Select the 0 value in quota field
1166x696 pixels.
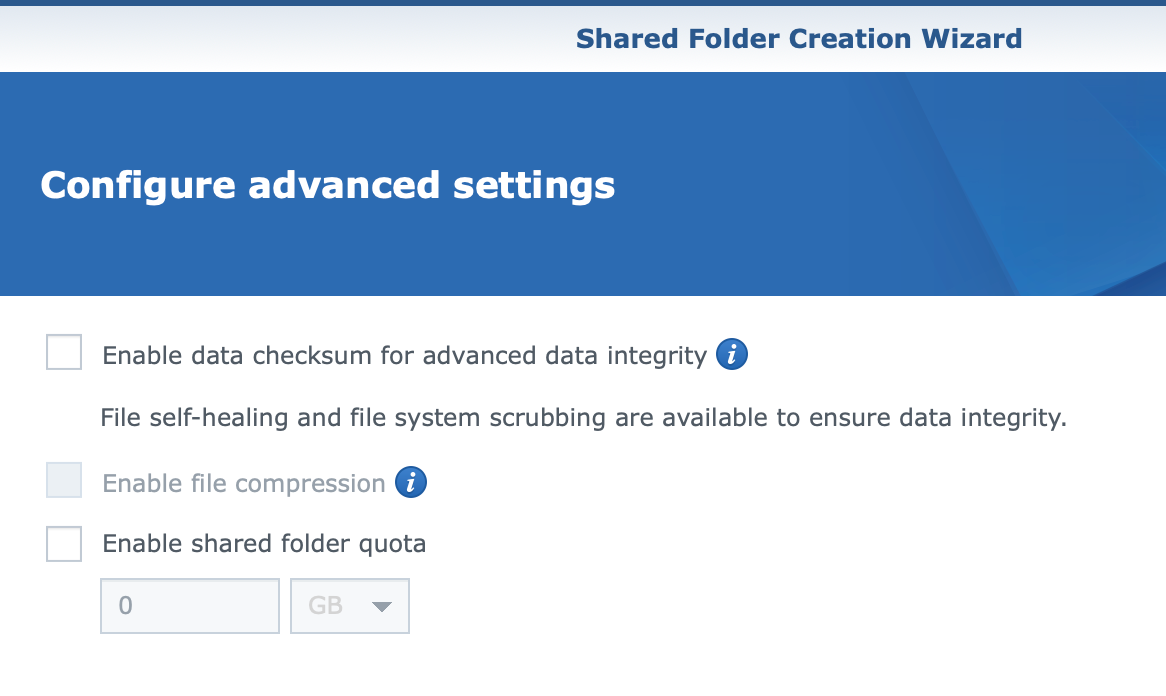tap(126, 605)
